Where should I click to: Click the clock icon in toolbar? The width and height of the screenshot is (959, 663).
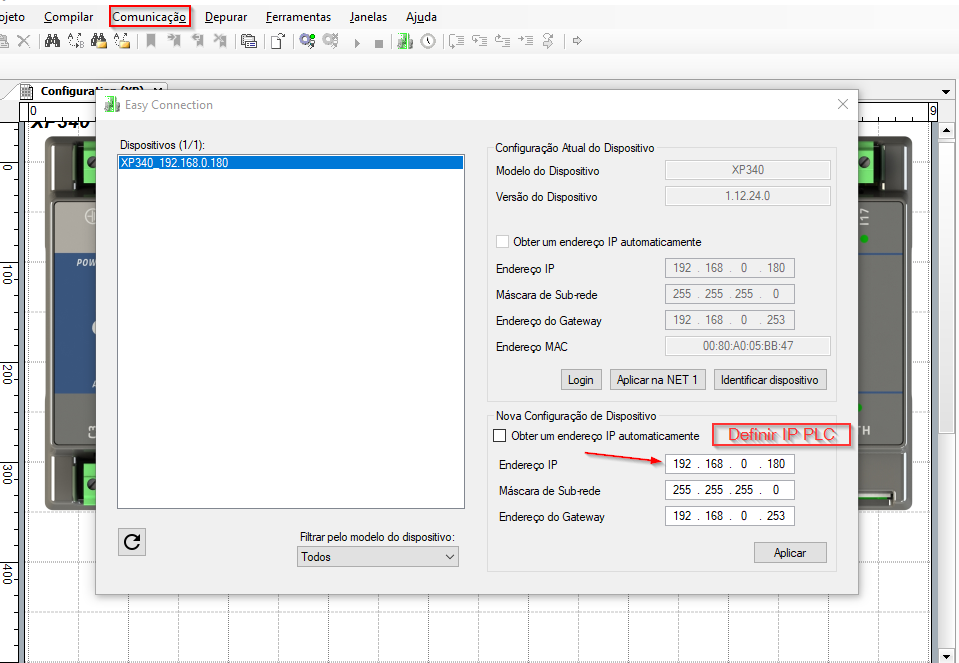point(428,41)
